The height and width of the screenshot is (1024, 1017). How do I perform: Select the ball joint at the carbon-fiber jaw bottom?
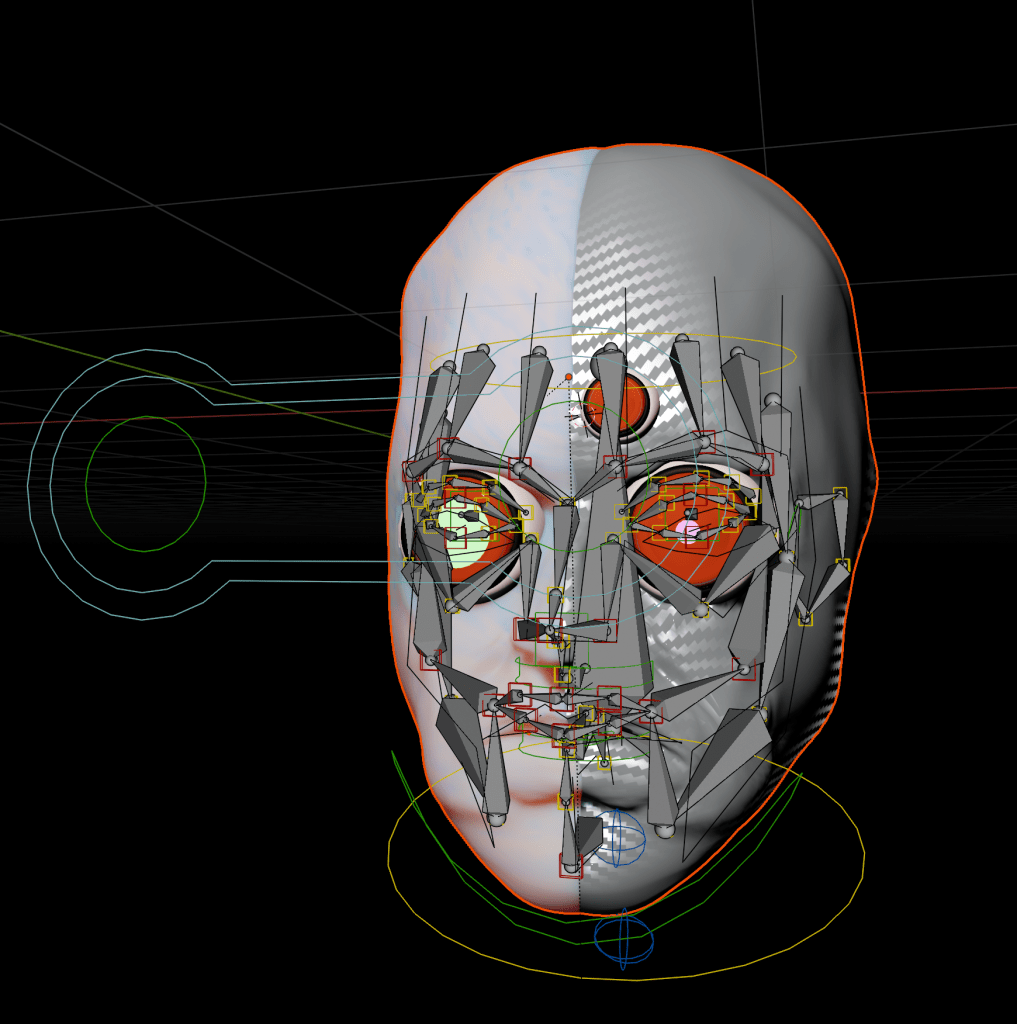(664, 830)
